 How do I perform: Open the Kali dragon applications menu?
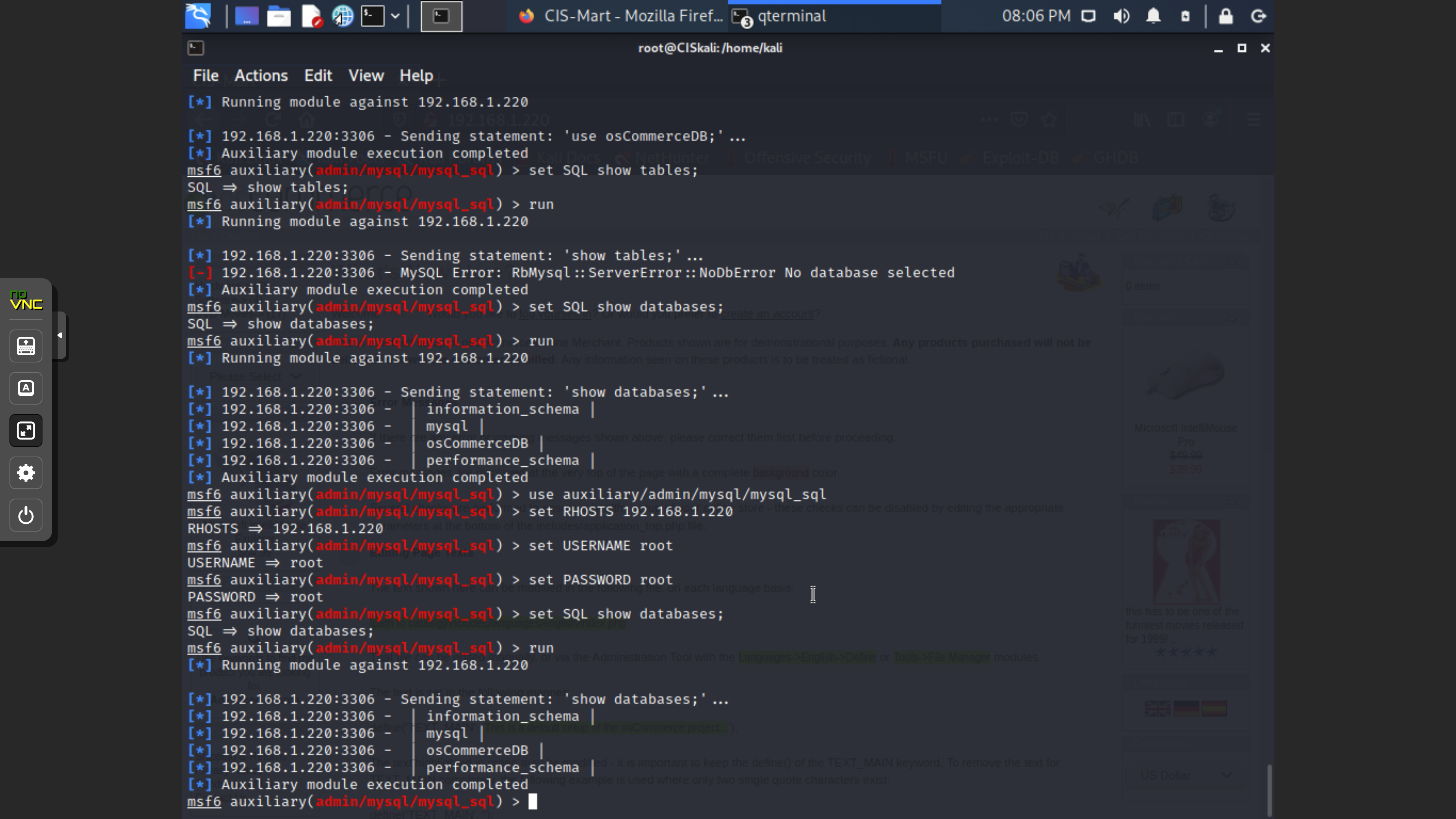(x=198, y=16)
